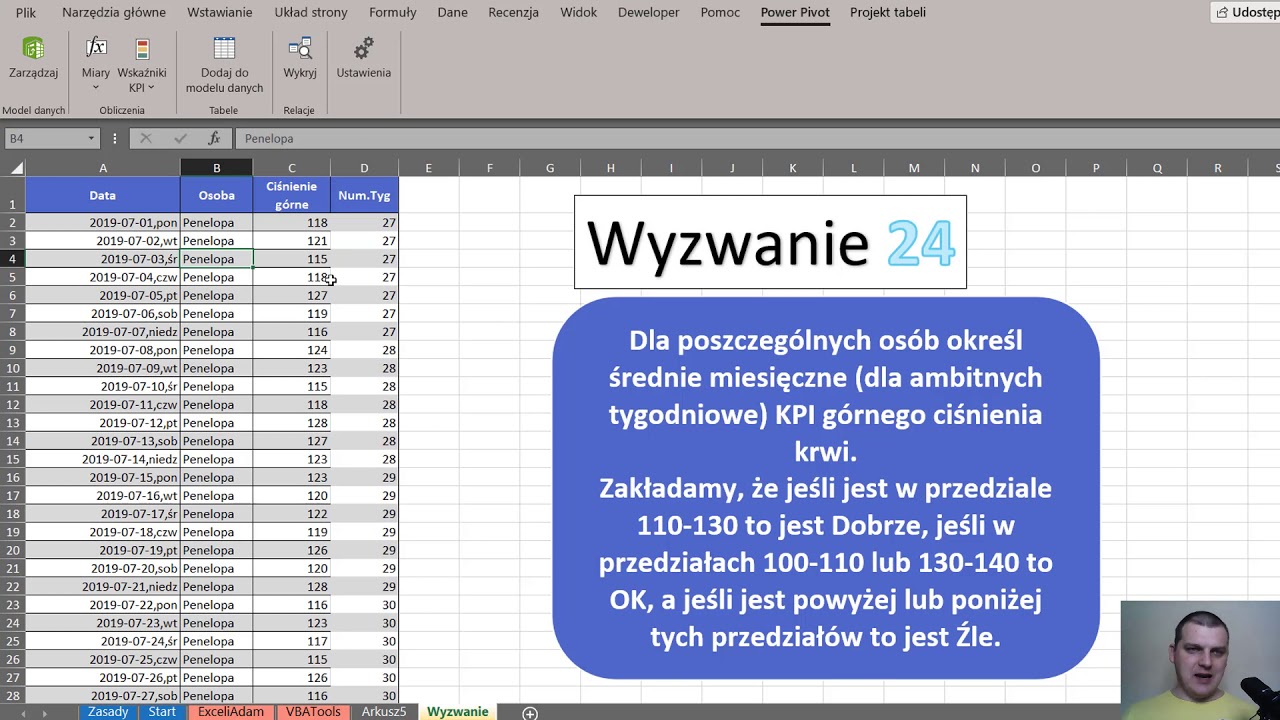Screen dimensions: 1280x720
Task: Click the formula bar options dots
Action: (115, 138)
